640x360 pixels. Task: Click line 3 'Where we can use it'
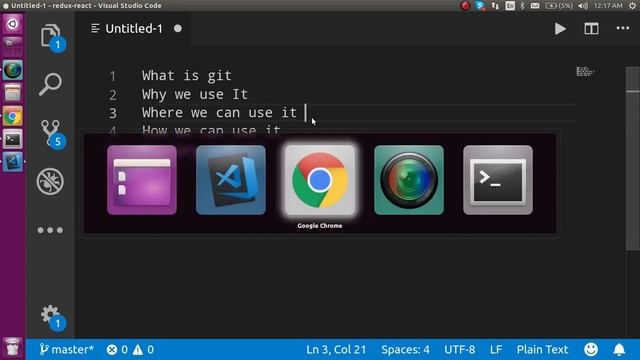[219, 113]
